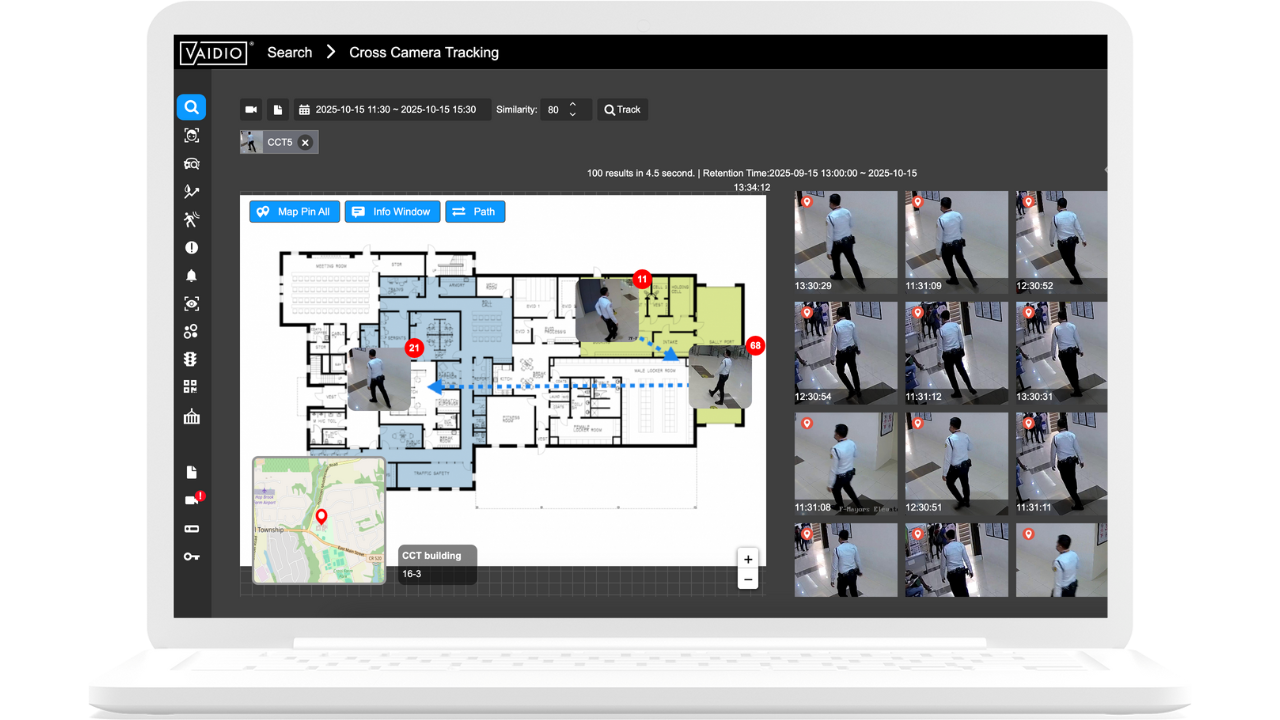Click camera icon with red alert badge
Viewport: 1280px width, 720px height.
pyautogui.click(x=193, y=500)
